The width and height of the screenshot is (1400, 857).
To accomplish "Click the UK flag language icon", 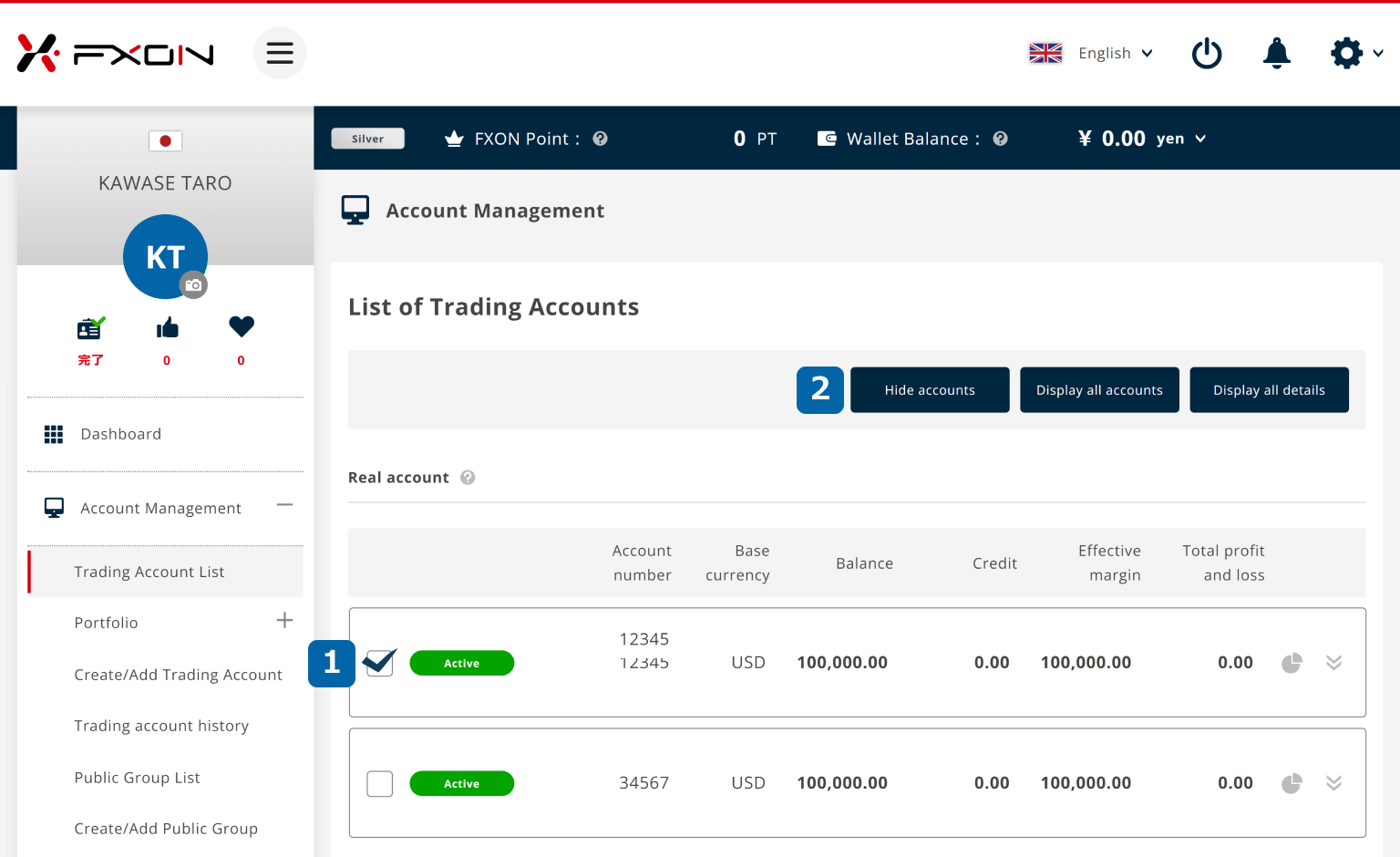I will pyautogui.click(x=1045, y=53).
